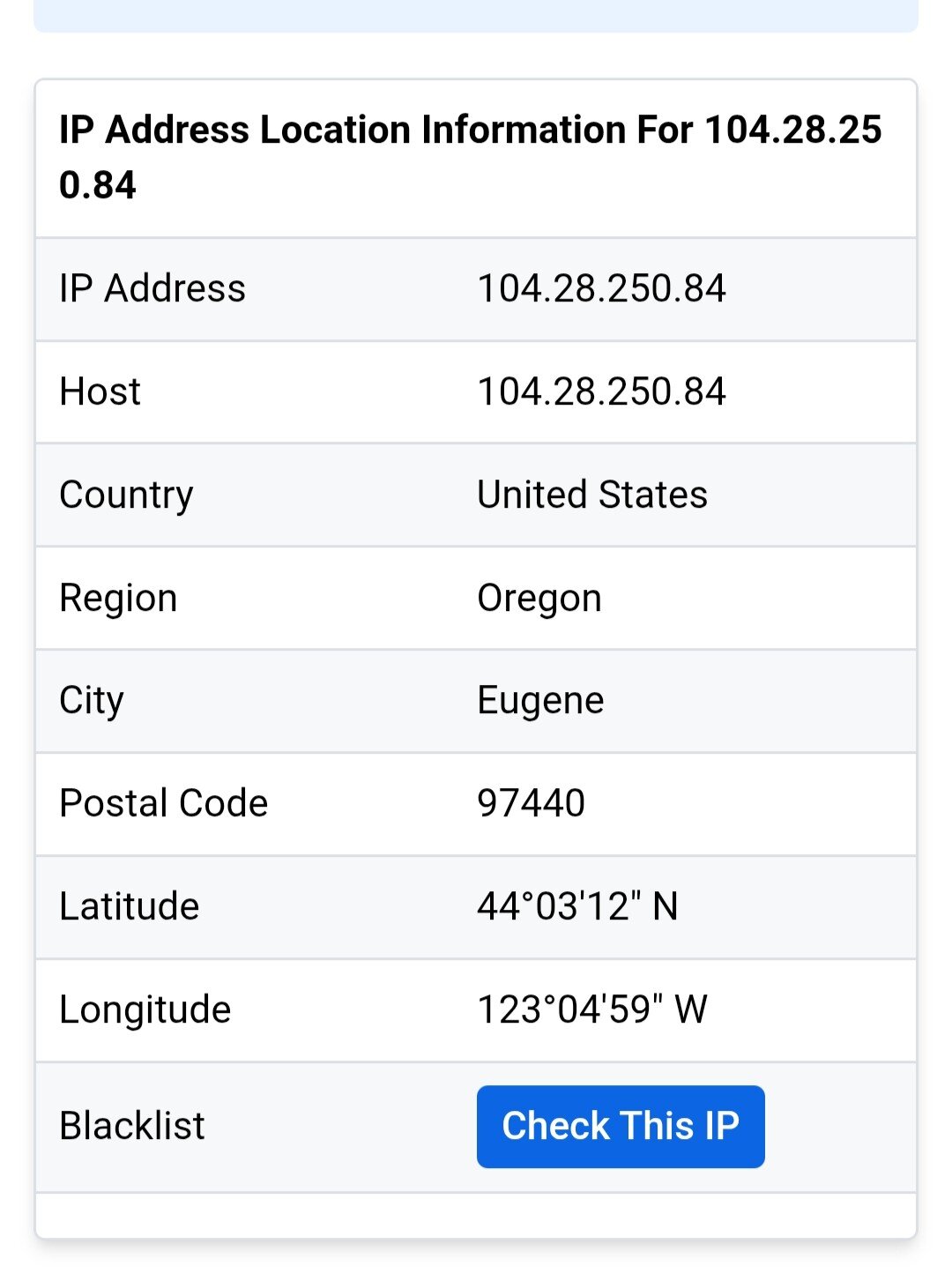Click the latitude value 44°03'12" N
Image resolution: width=952 pixels, height=1281 pixels.
pyautogui.click(x=577, y=906)
